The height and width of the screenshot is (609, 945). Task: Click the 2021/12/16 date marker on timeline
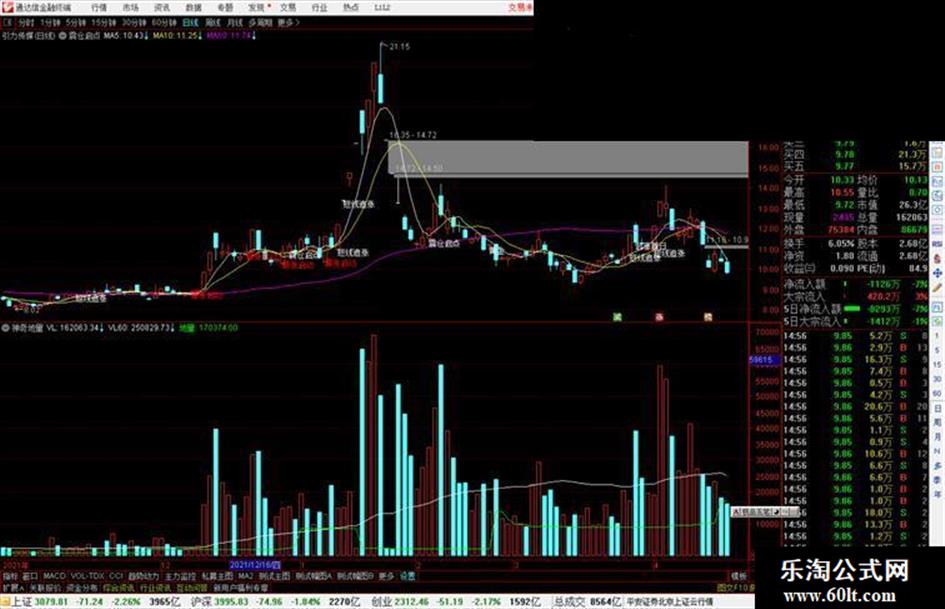click(256, 565)
